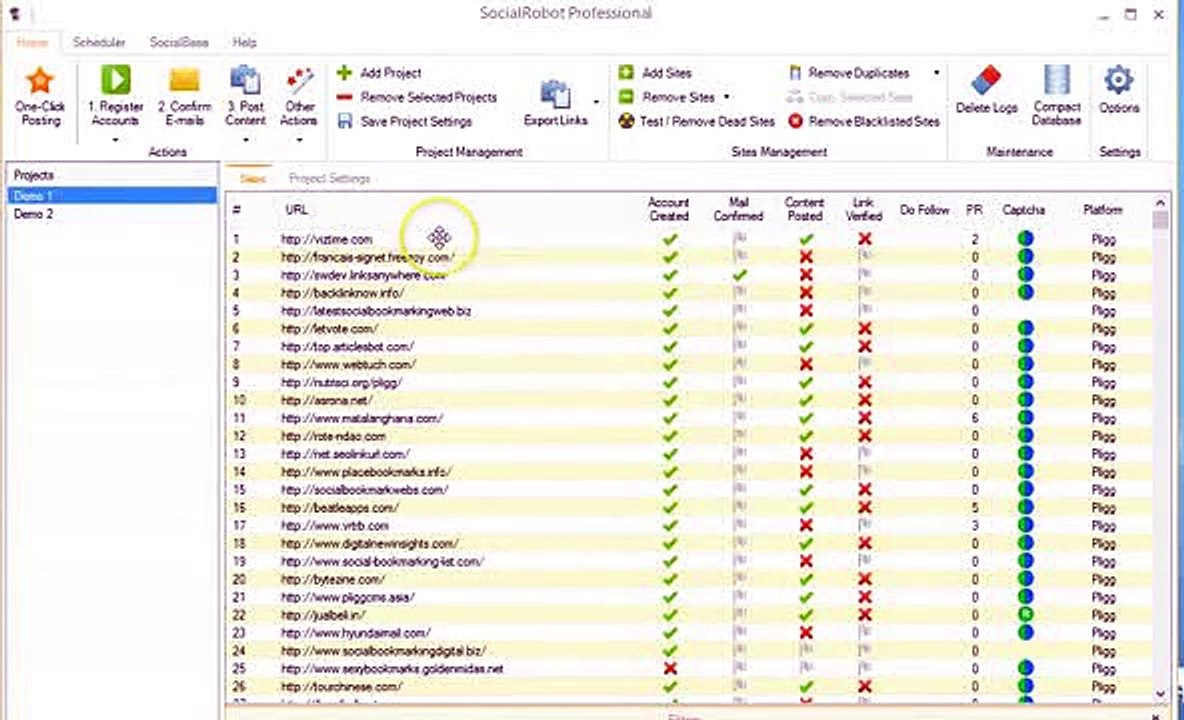This screenshot has height=720, width=1184.
Task: Sort by Captcha column header
Action: tap(1023, 209)
